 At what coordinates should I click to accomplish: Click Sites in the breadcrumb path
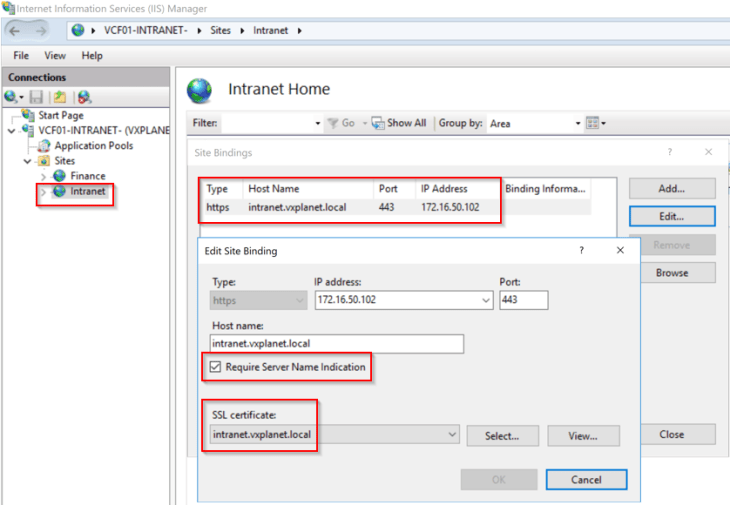220,30
